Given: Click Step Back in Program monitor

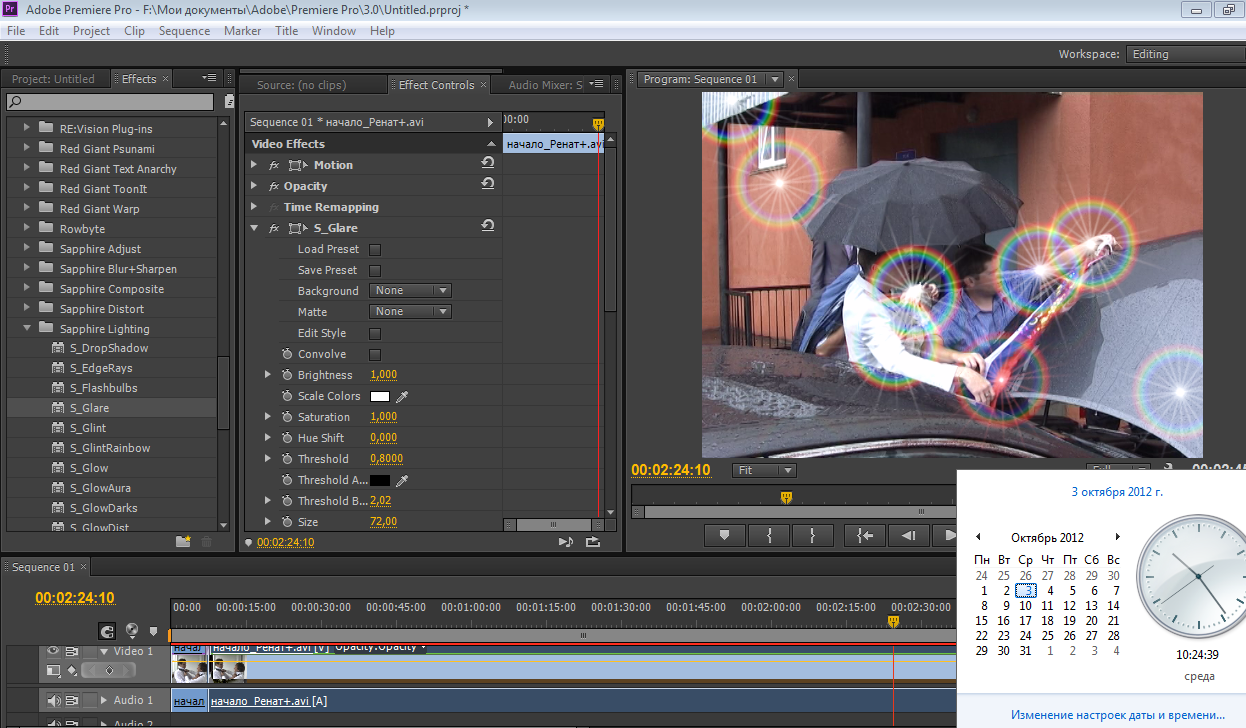Looking at the screenshot, I should (x=908, y=536).
